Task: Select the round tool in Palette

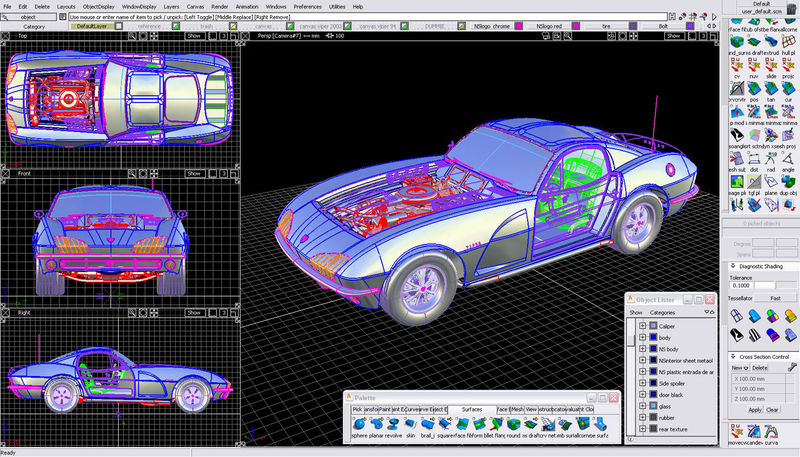Action: coord(513,424)
